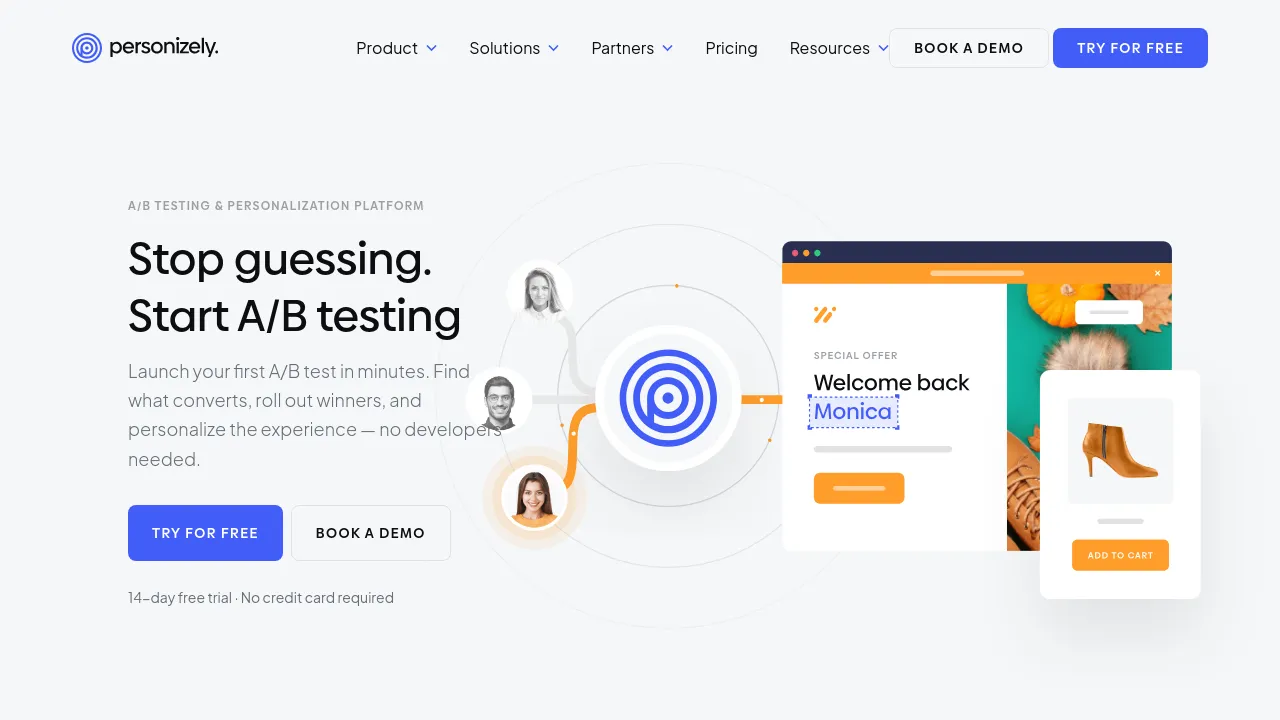The height and width of the screenshot is (720, 1280).
Task: Click the blonde woman avatar
Action: (540, 292)
